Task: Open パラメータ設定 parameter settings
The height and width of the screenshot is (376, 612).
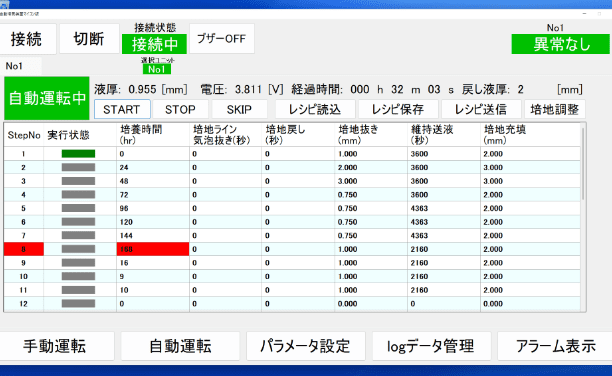Action: (x=306, y=346)
